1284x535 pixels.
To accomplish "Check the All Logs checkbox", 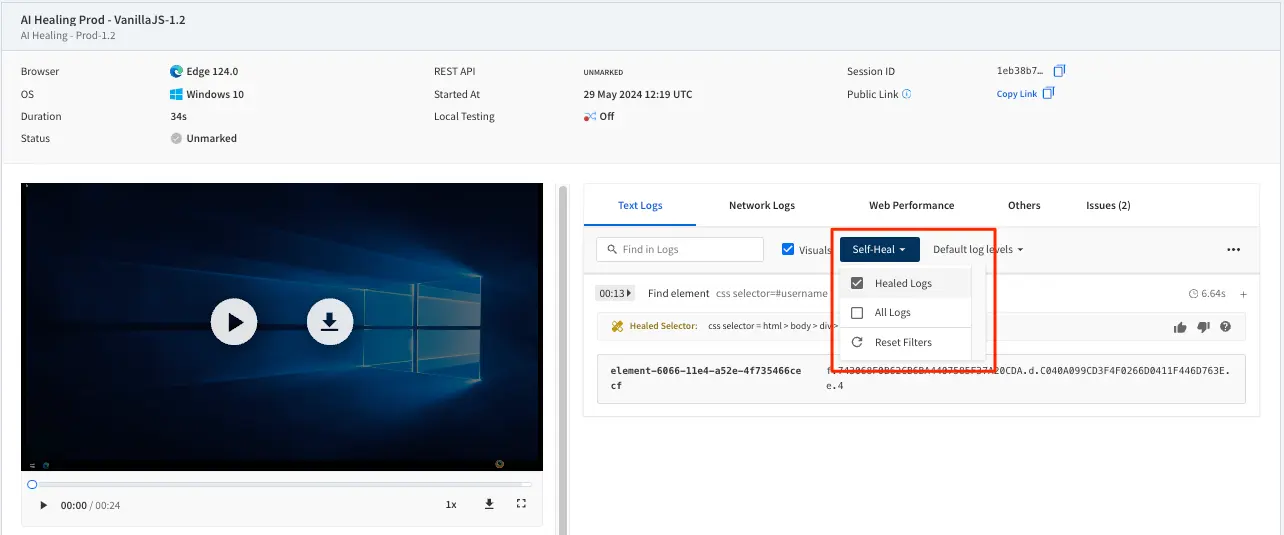I will pos(857,313).
